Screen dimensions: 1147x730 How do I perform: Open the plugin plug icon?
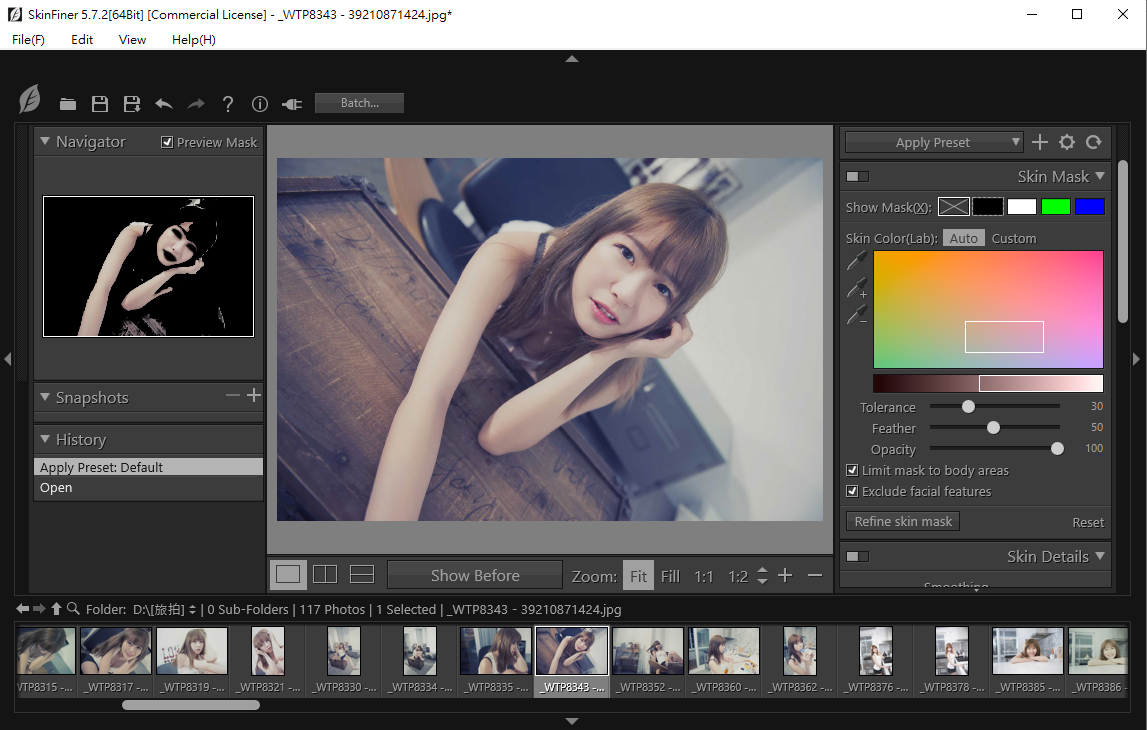pyautogui.click(x=292, y=104)
